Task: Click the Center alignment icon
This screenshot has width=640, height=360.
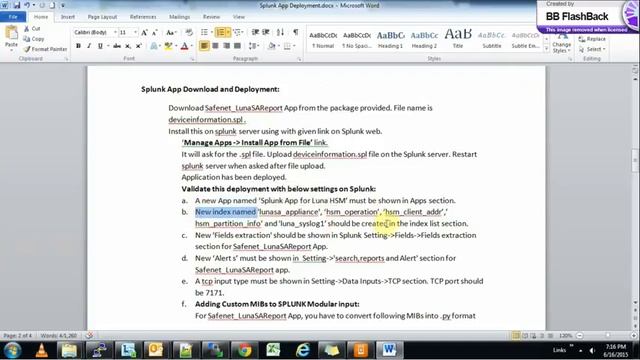Action: (x=215, y=46)
